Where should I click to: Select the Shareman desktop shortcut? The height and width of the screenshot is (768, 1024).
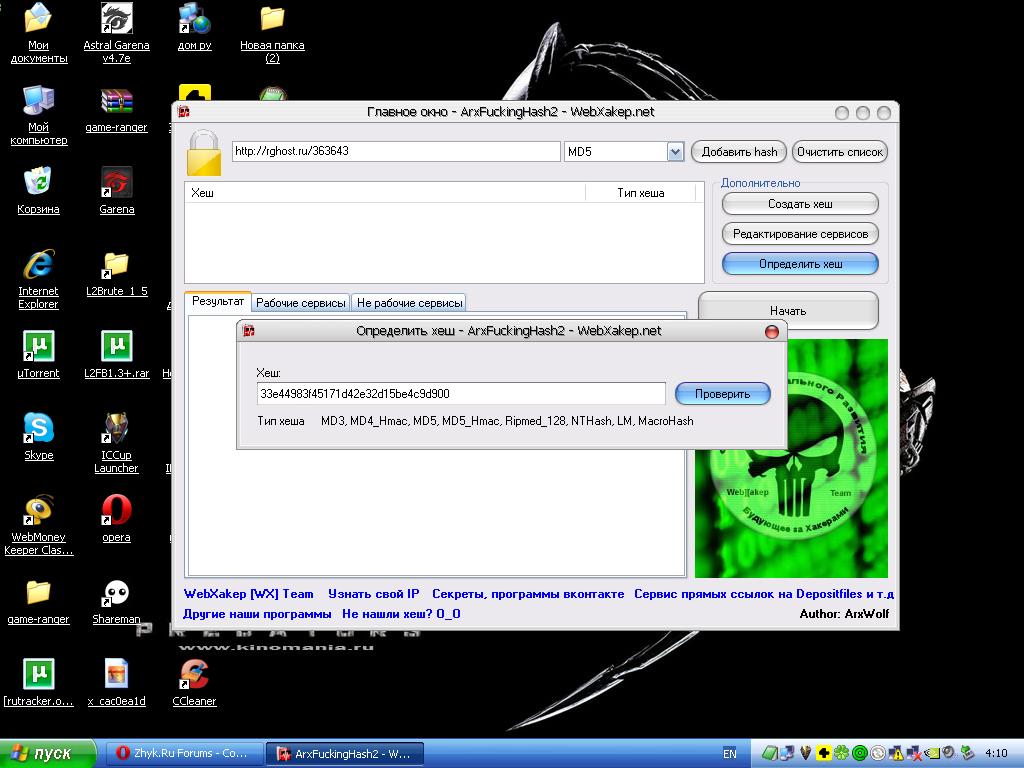click(116, 601)
